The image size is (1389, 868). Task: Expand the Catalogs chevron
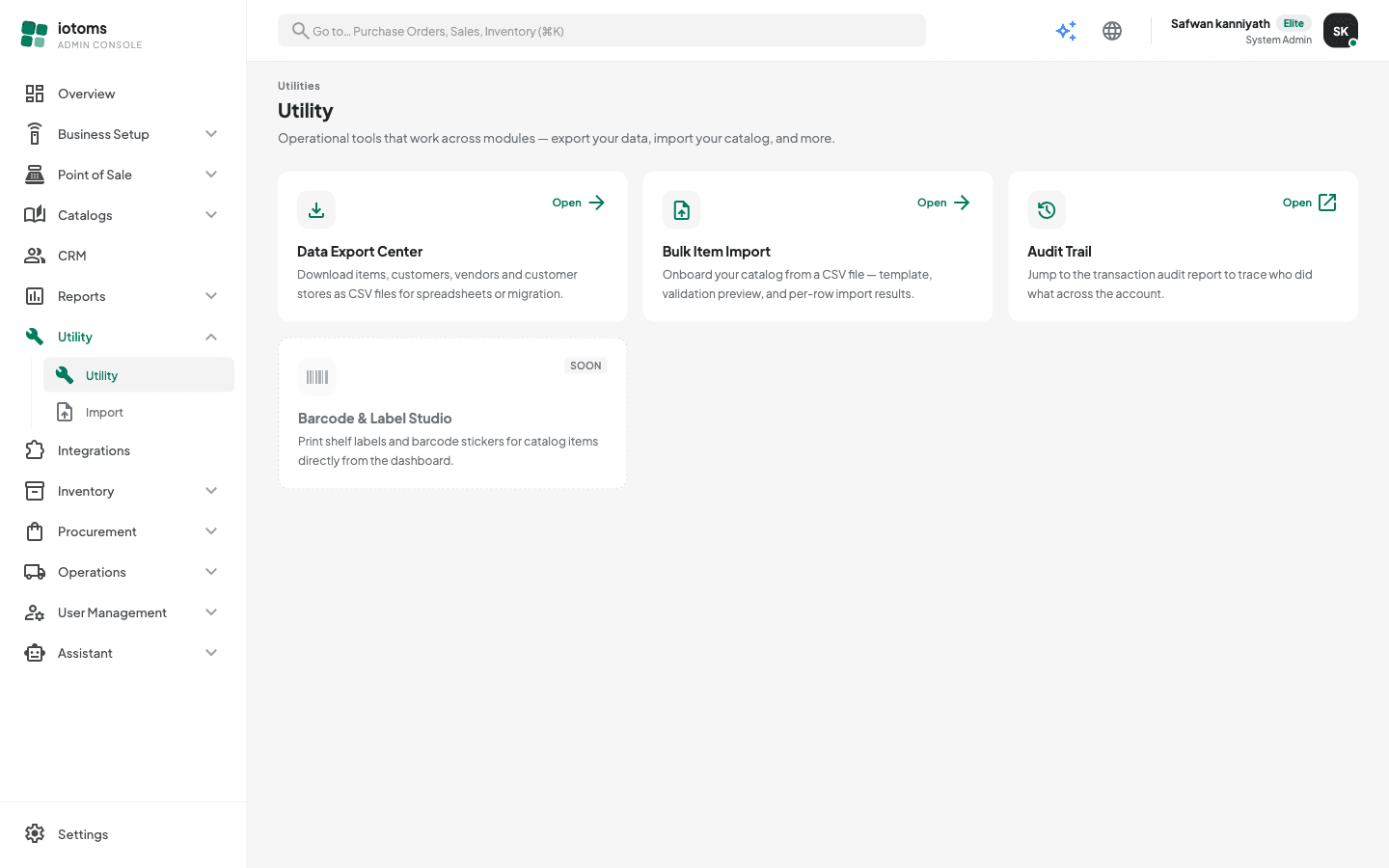211,215
